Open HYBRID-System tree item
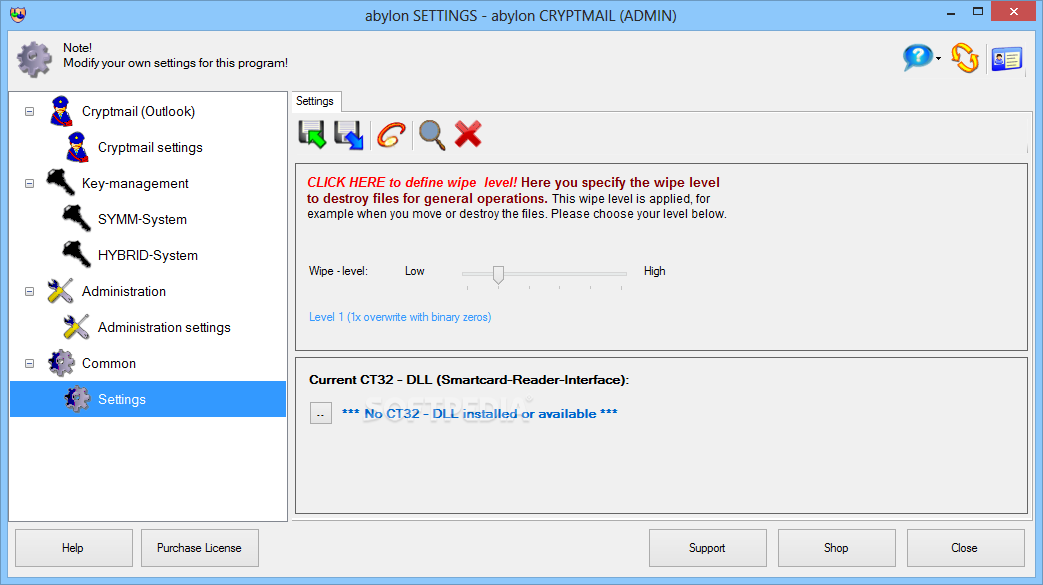 (148, 255)
